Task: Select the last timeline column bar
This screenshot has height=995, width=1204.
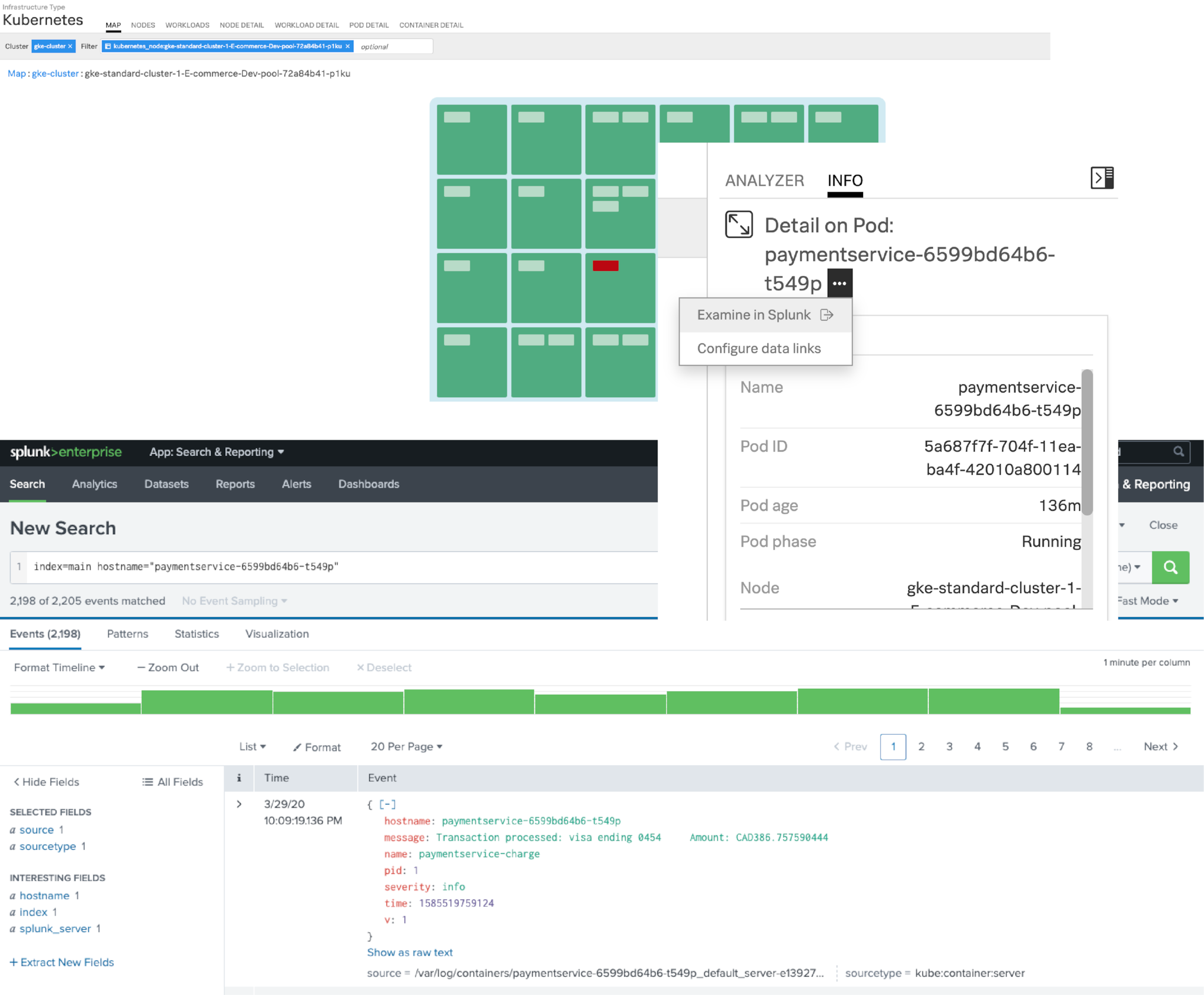Action: pyautogui.click(x=1125, y=711)
